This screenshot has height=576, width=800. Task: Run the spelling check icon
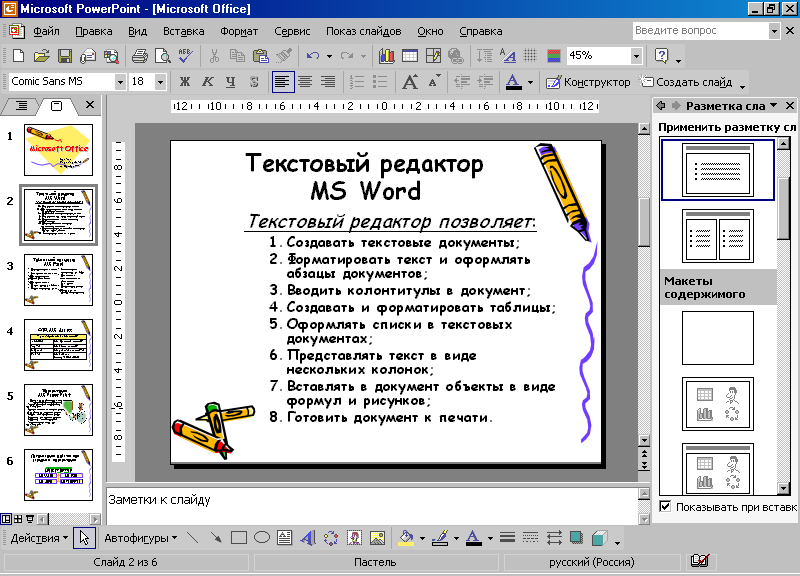(185, 56)
